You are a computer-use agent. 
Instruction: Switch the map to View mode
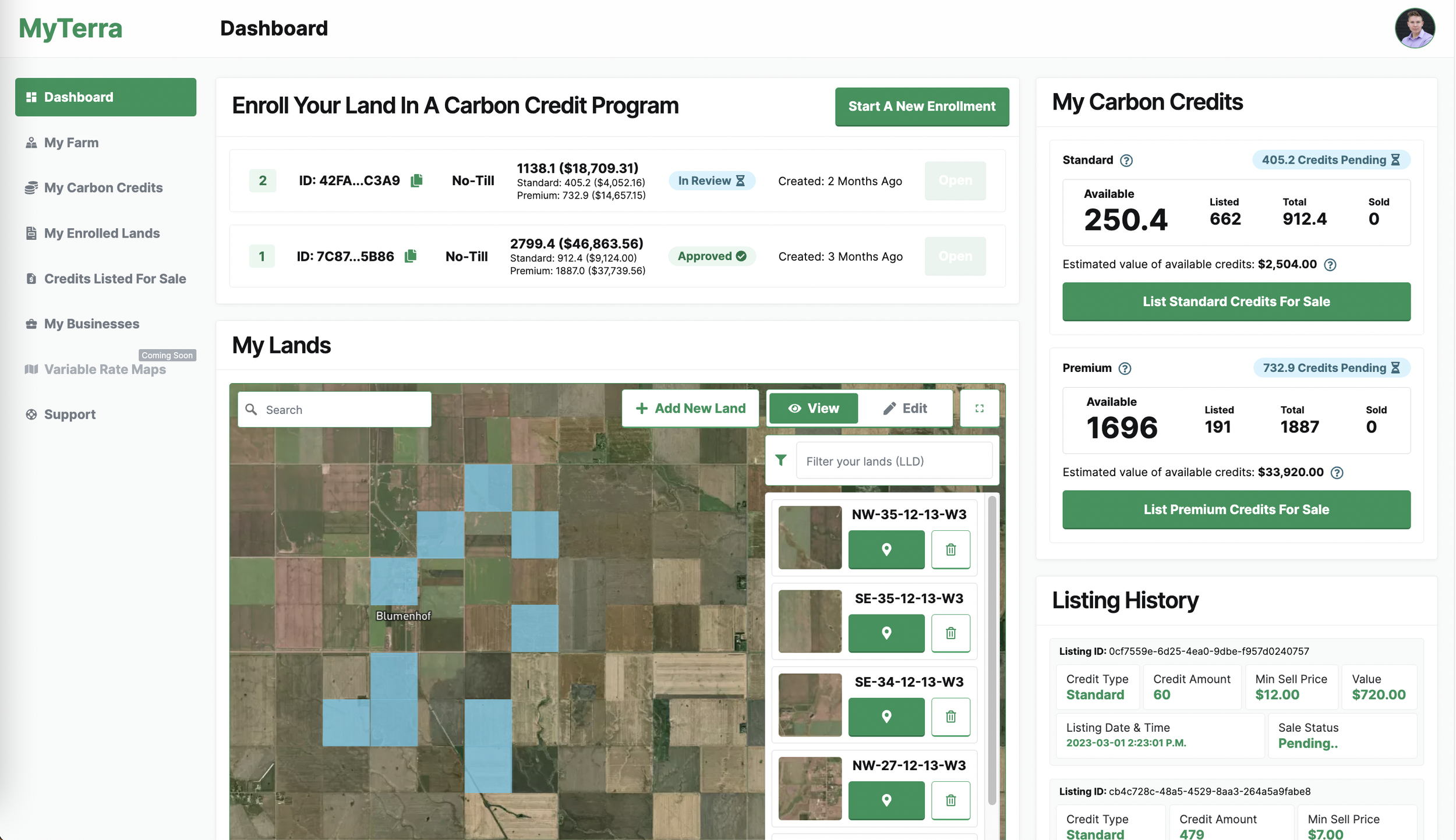[813, 409]
